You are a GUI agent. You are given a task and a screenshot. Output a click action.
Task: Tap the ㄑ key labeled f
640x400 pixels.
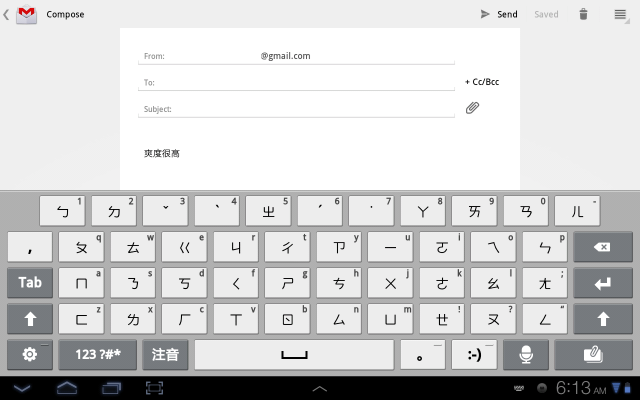pos(236,283)
